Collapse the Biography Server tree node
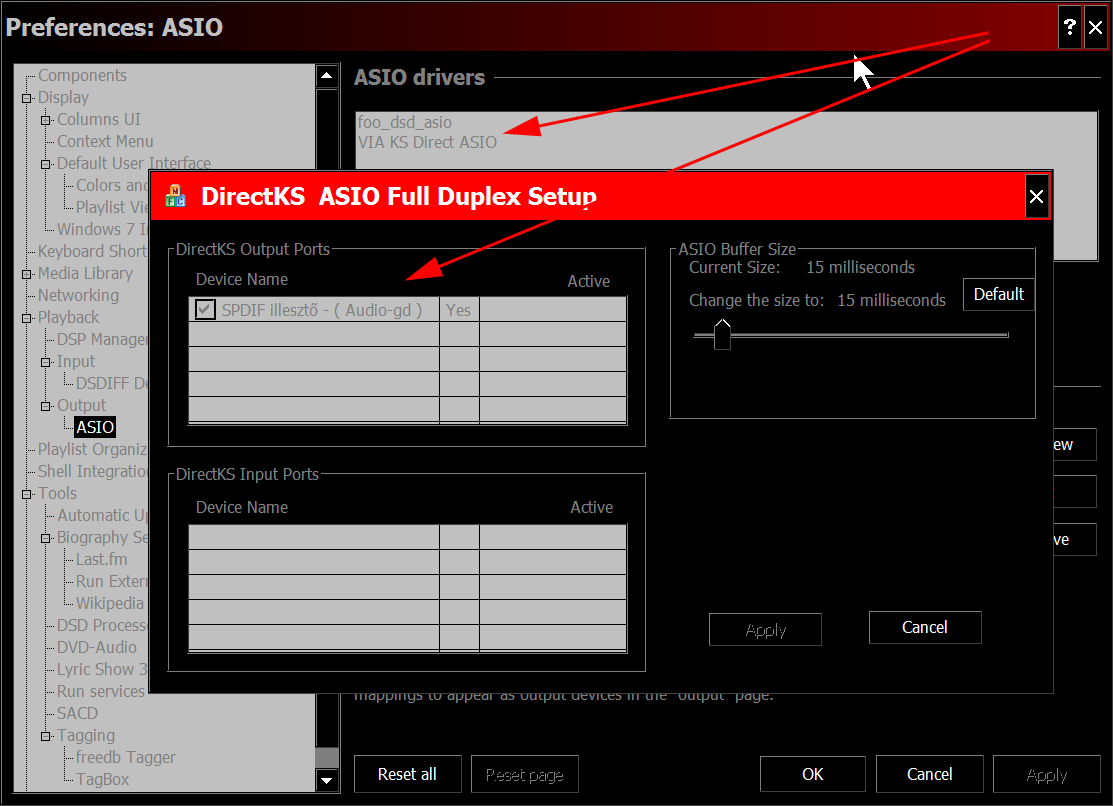The image size is (1113, 806). tap(46, 538)
